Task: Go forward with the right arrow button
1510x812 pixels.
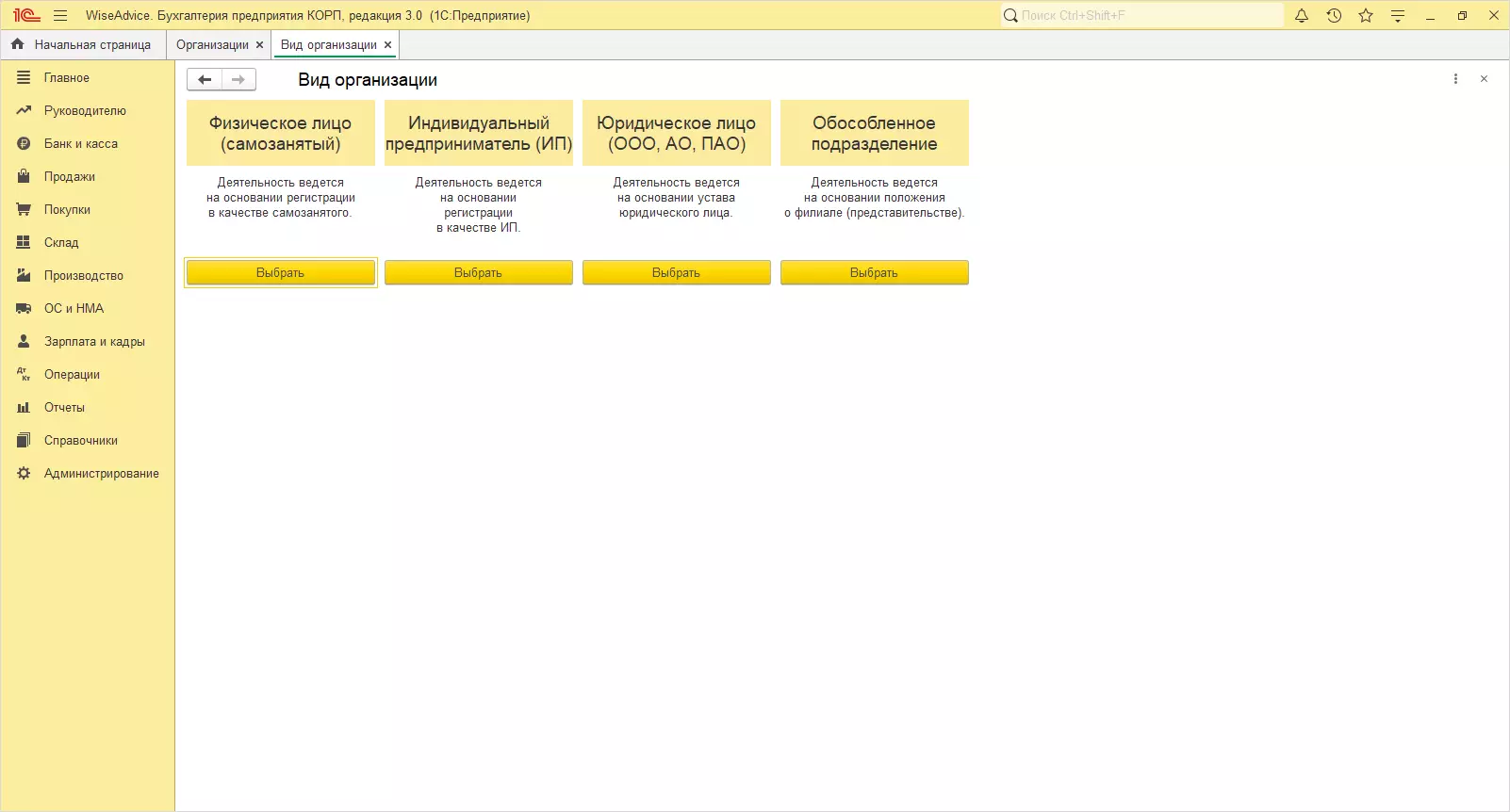Action: 238,80
